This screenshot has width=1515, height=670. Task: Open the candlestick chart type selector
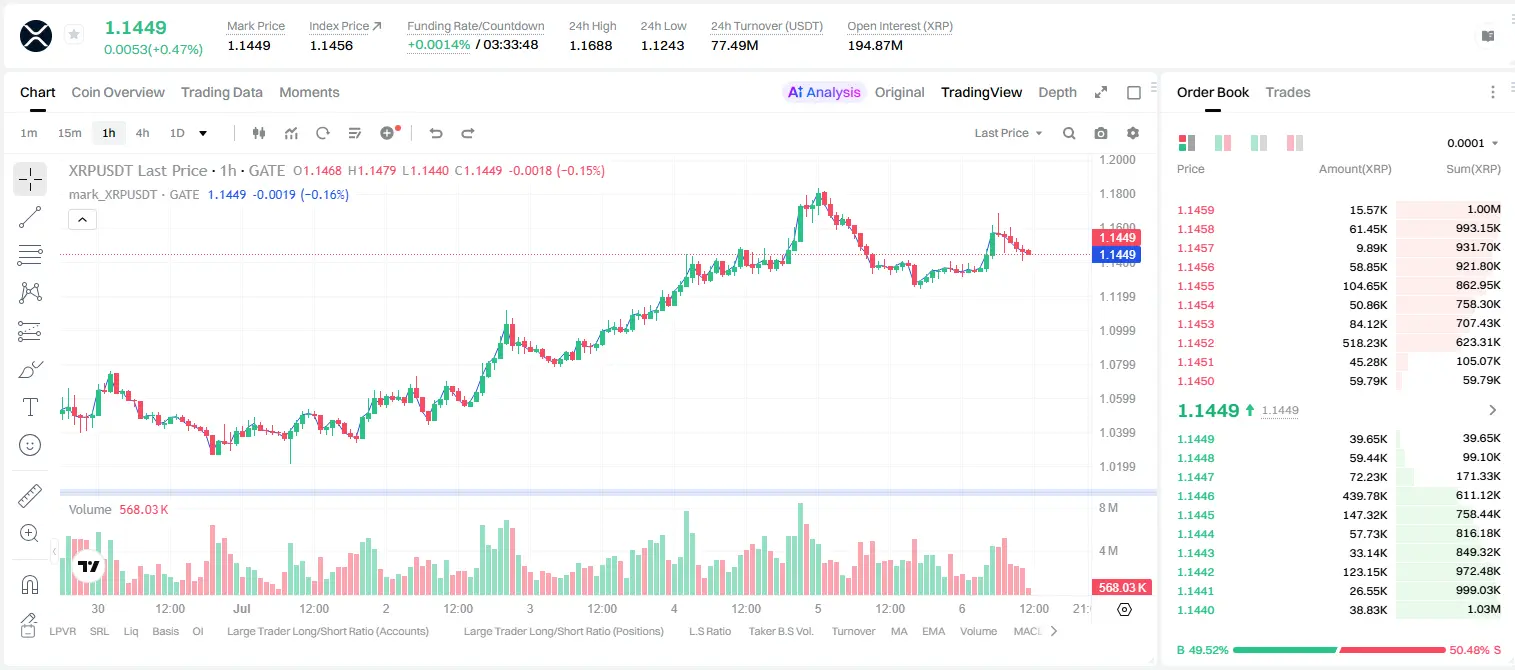[259, 133]
